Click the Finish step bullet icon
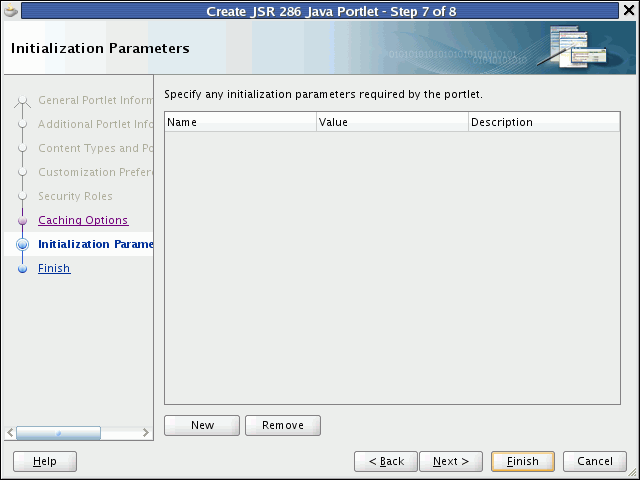The image size is (640, 480). coord(22,269)
